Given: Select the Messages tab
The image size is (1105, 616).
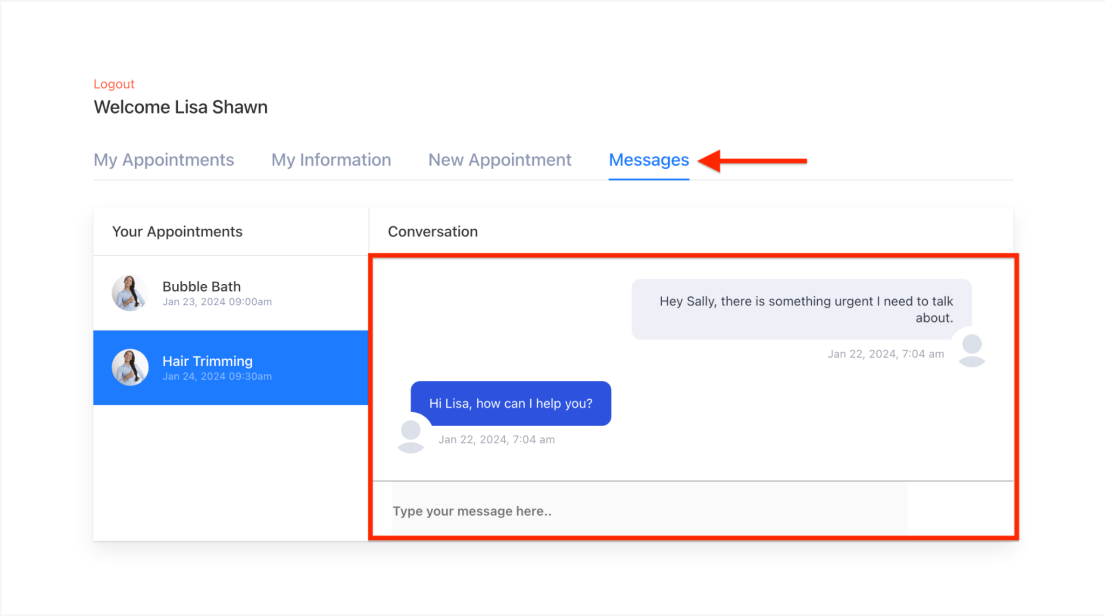Looking at the screenshot, I should tap(649, 160).
